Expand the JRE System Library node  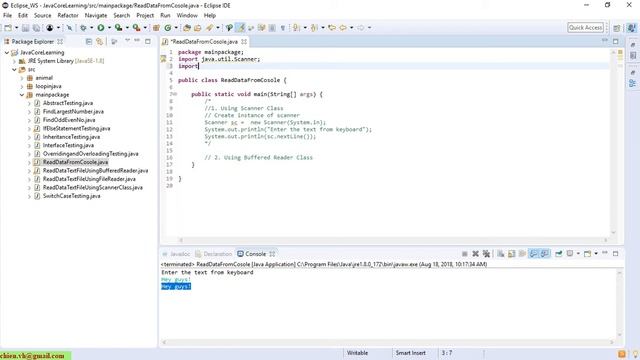[x=15, y=61]
